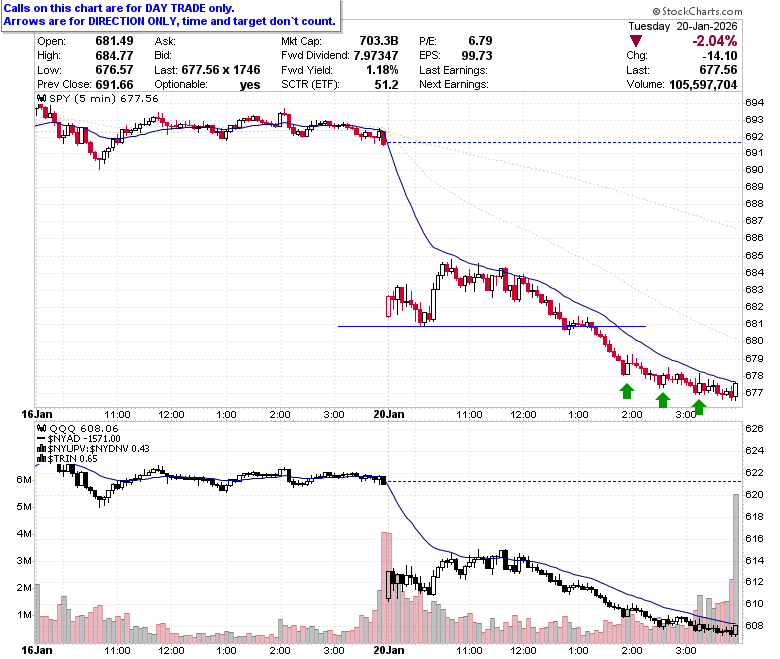
Task: Click the 20Jan date label under SPY chart
Action: pos(388,414)
